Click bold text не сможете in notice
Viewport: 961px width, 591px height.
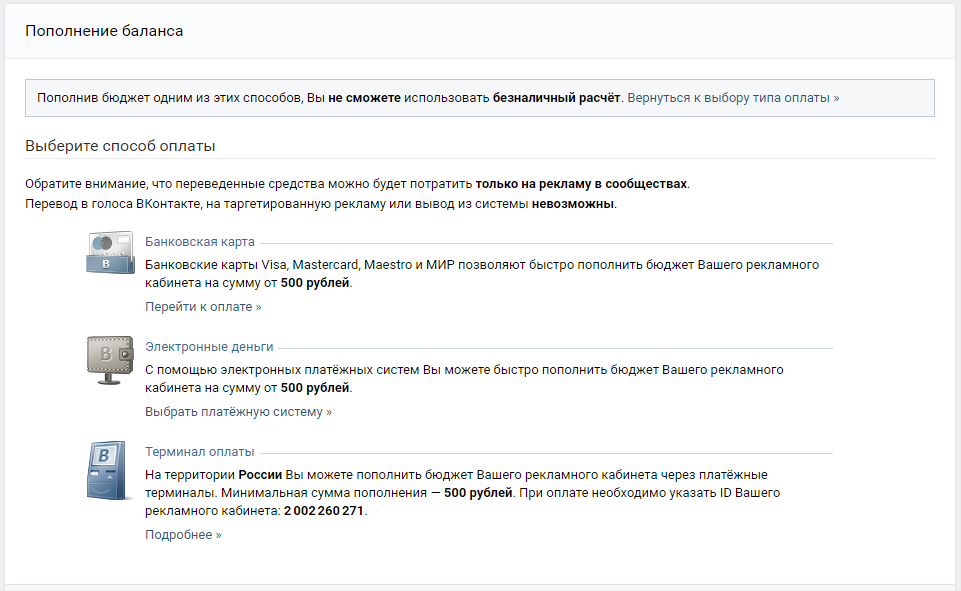364,98
